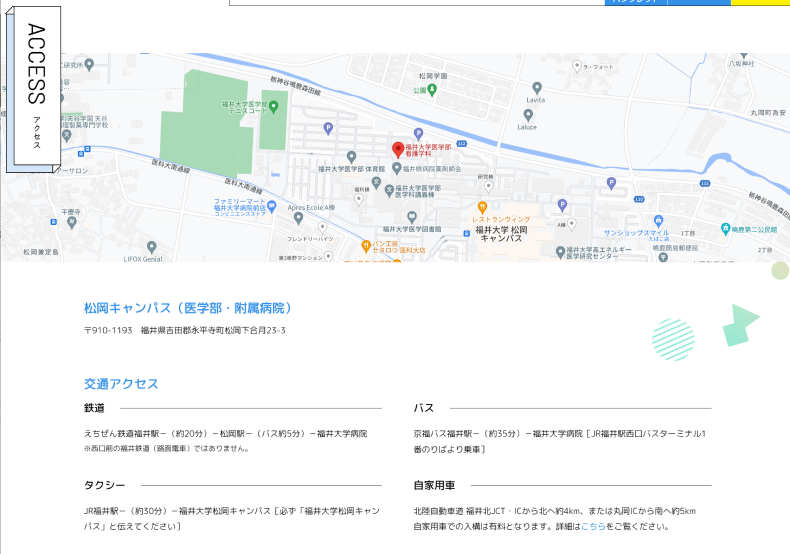
Task: Click the えちぜん鉄道福井駅 route text
Action: click(225, 434)
